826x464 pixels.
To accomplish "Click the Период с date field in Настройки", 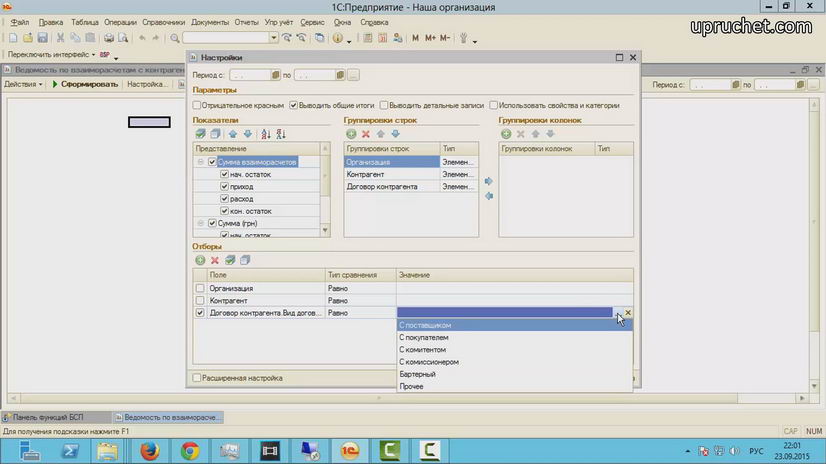I will (x=250, y=75).
